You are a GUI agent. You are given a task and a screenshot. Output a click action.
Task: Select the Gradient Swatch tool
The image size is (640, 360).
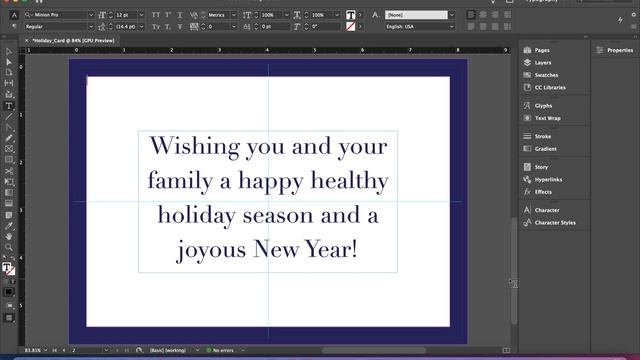(x=9, y=193)
